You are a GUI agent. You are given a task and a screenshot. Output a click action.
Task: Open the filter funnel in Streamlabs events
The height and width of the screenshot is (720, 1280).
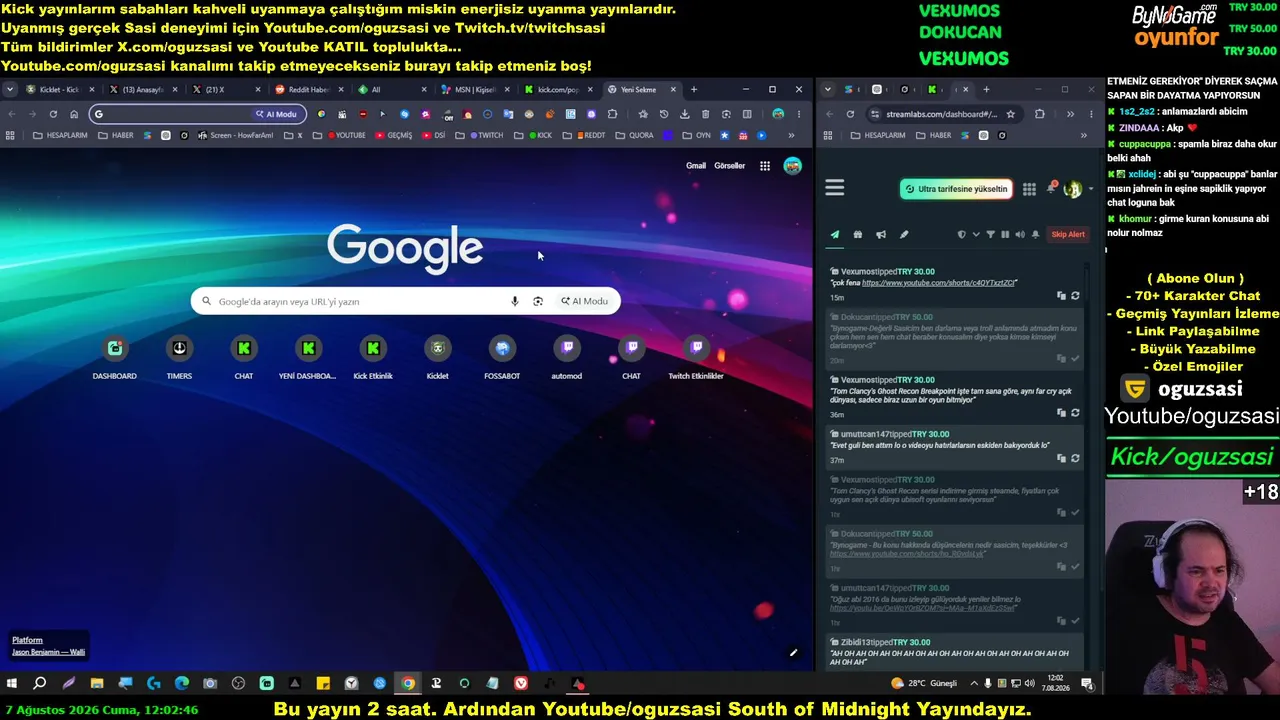pyautogui.click(x=991, y=235)
